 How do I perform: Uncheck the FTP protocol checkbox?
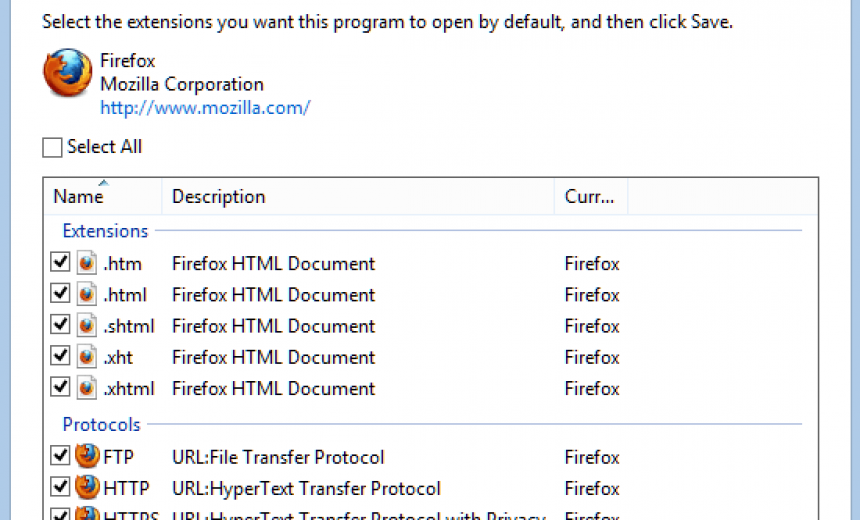pyautogui.click(x=60, y=457)
